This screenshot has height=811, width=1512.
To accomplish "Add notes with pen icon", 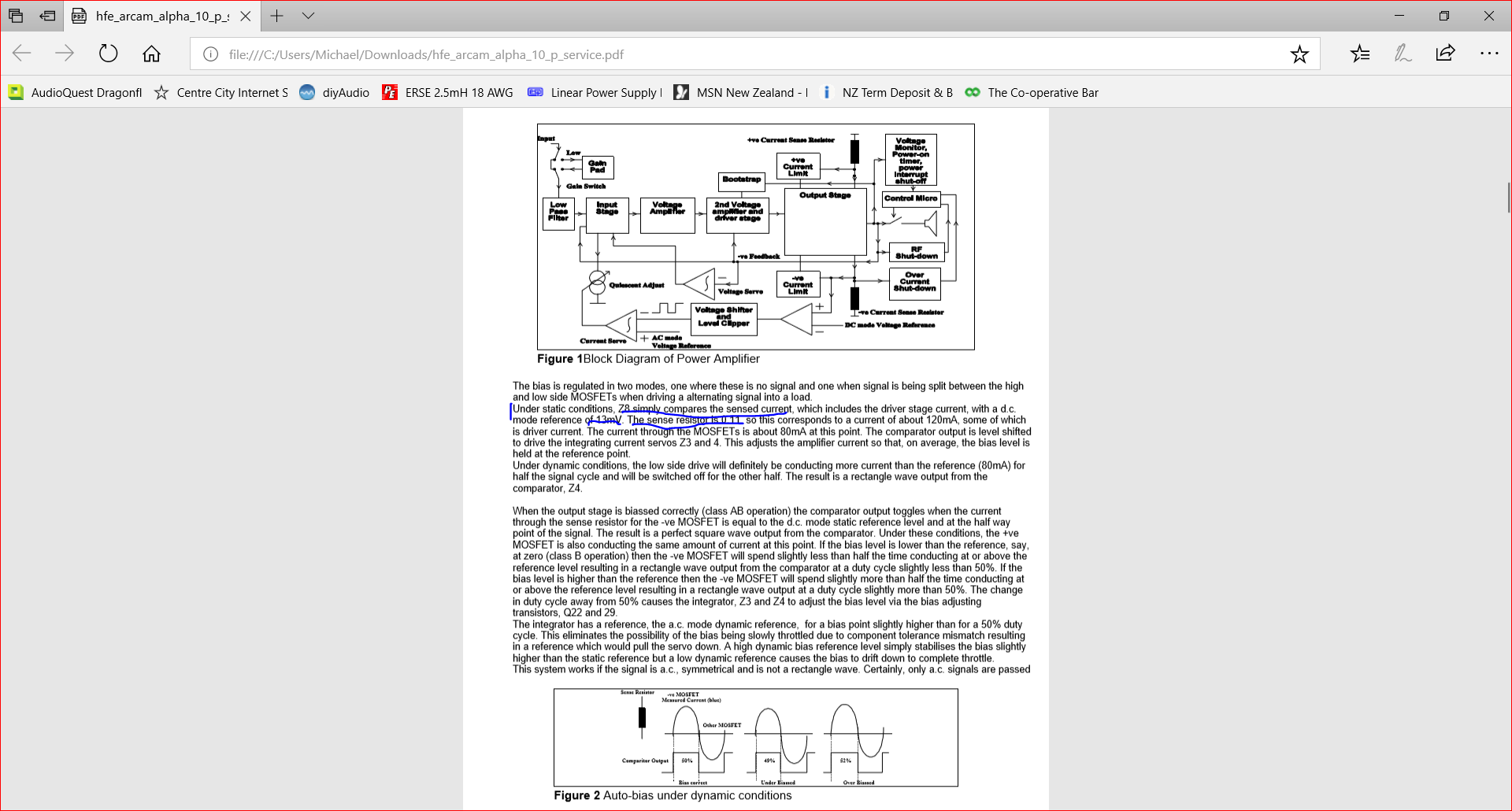I will (1403, 54).
